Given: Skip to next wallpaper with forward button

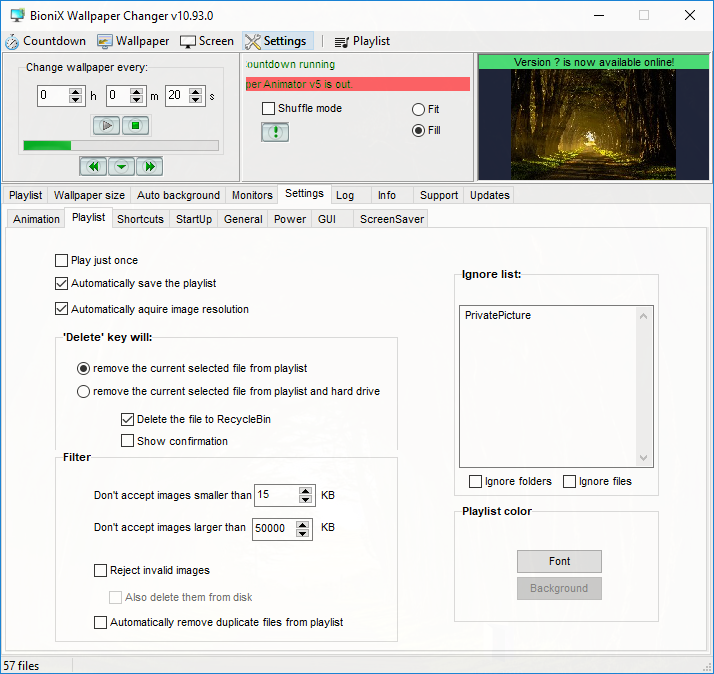Looking at the screenshot, I should [149, 166].
